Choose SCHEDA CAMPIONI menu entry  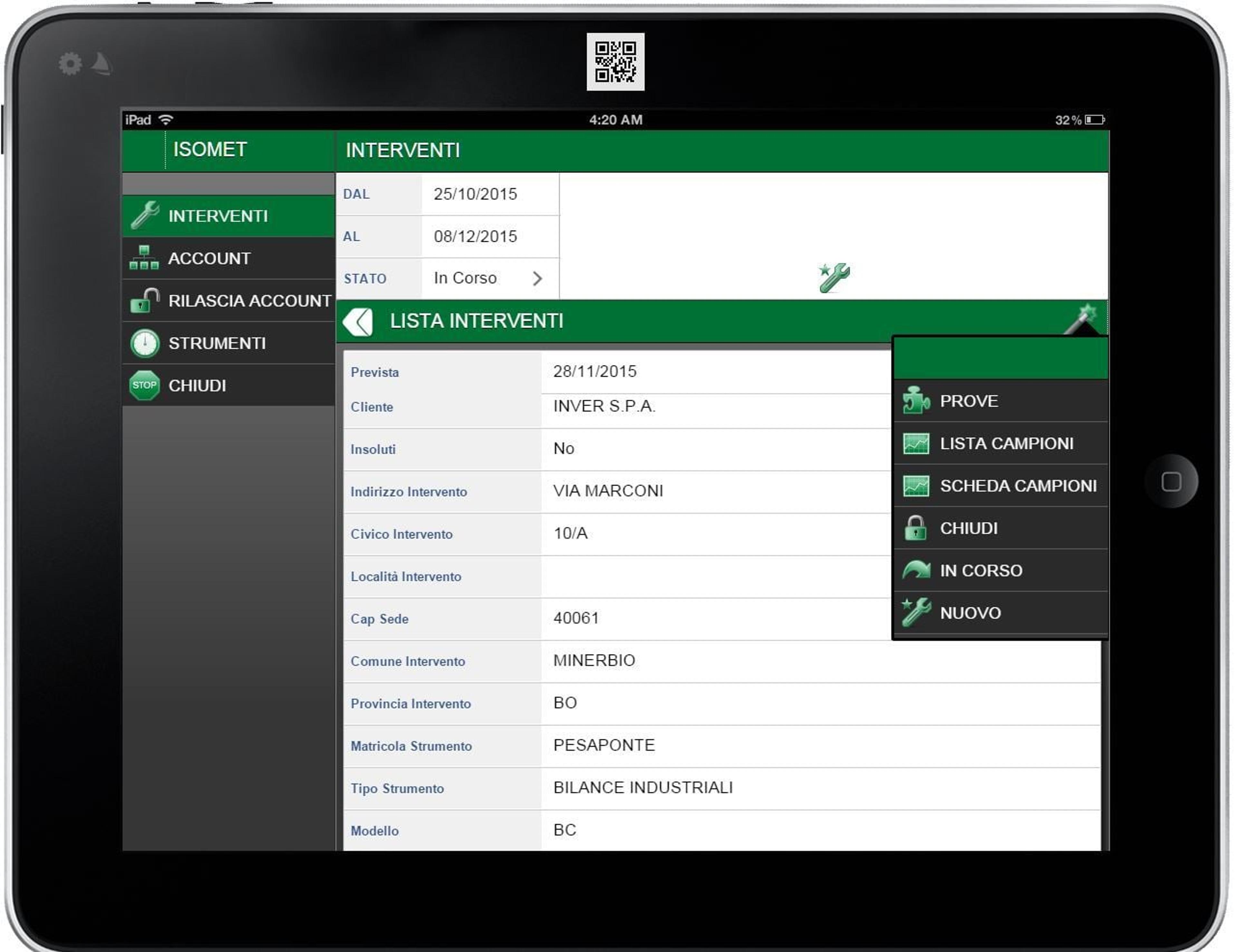pyautogui.click(x=1000, y=486)
